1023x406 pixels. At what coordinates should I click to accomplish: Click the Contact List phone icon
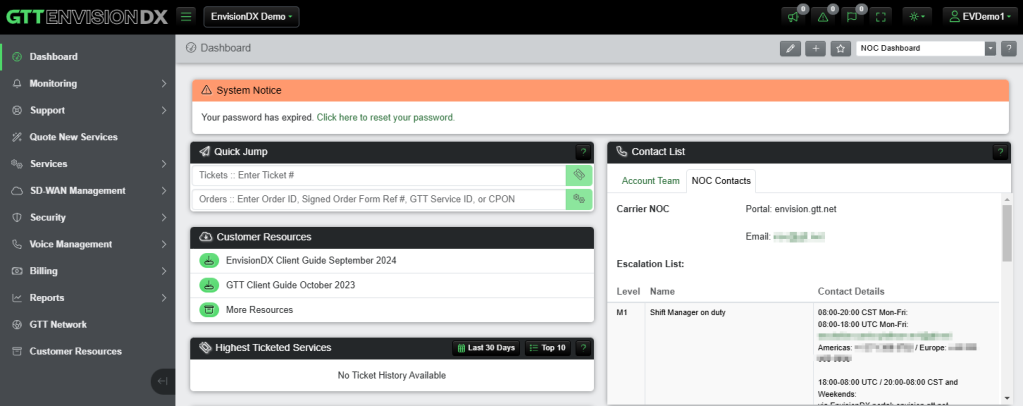point(622,151)
